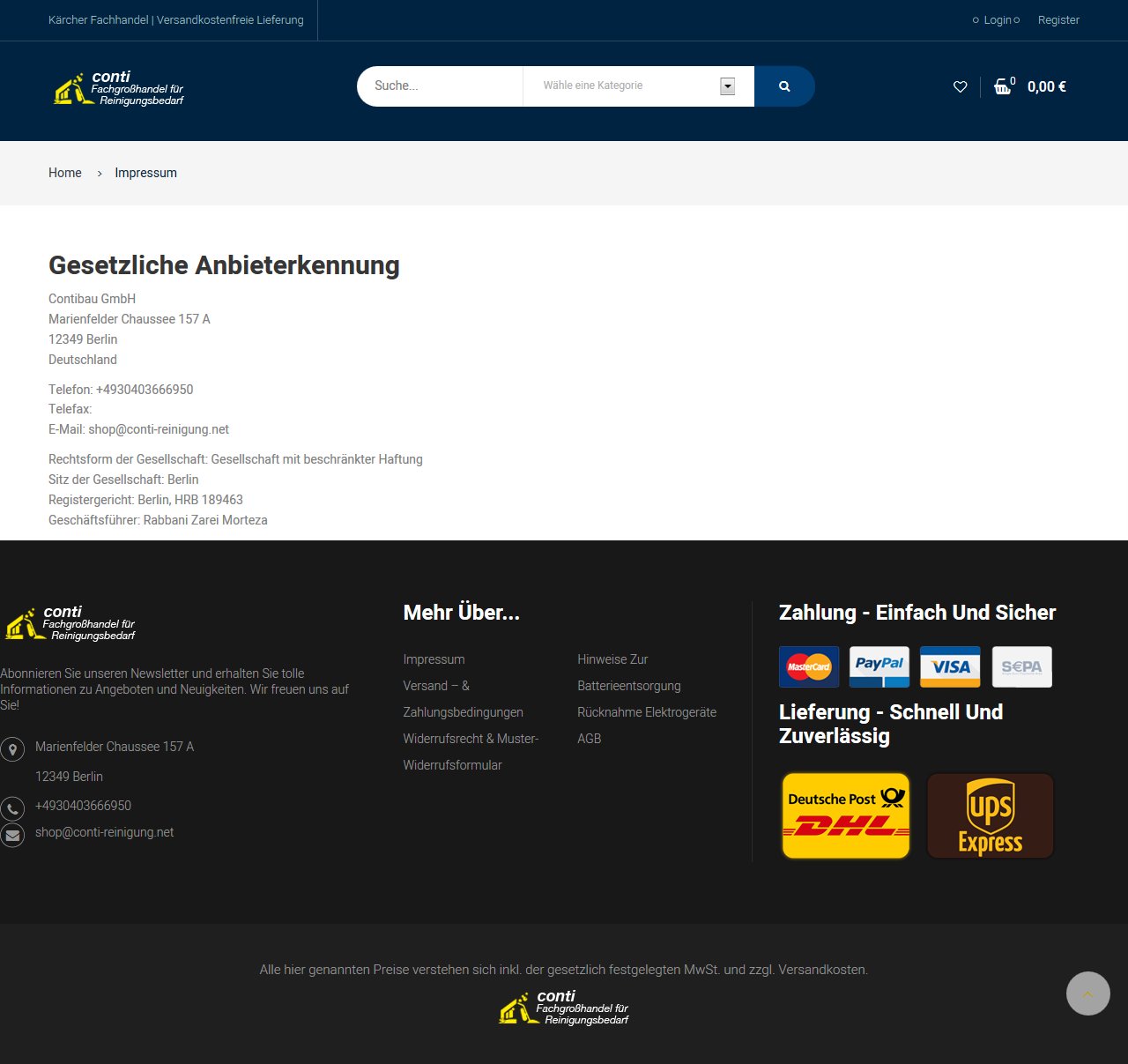Click into the Suche search field
Image resolution: width=1128 pixels, height=1064 pixels.
440,86
